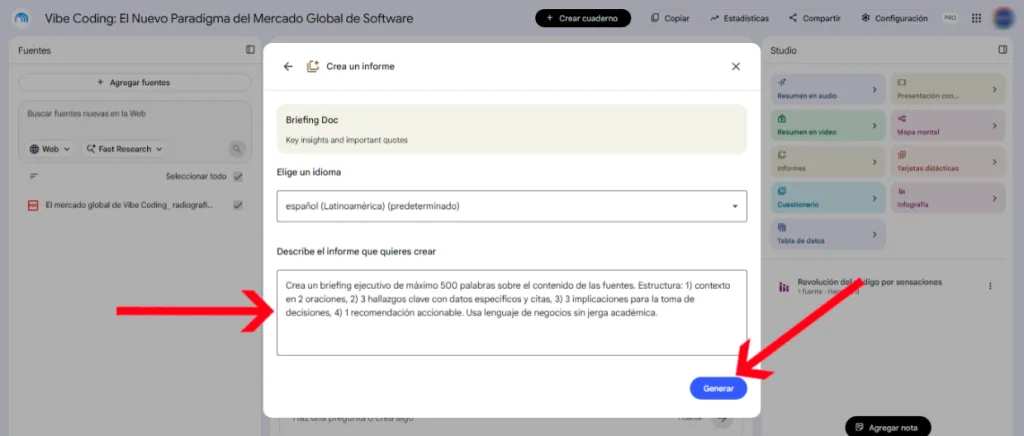Image resolution: width=1024 pixels, height=436 pixels.
Task: Collapse the Studio panel icon
Action: click(1002, 50)
